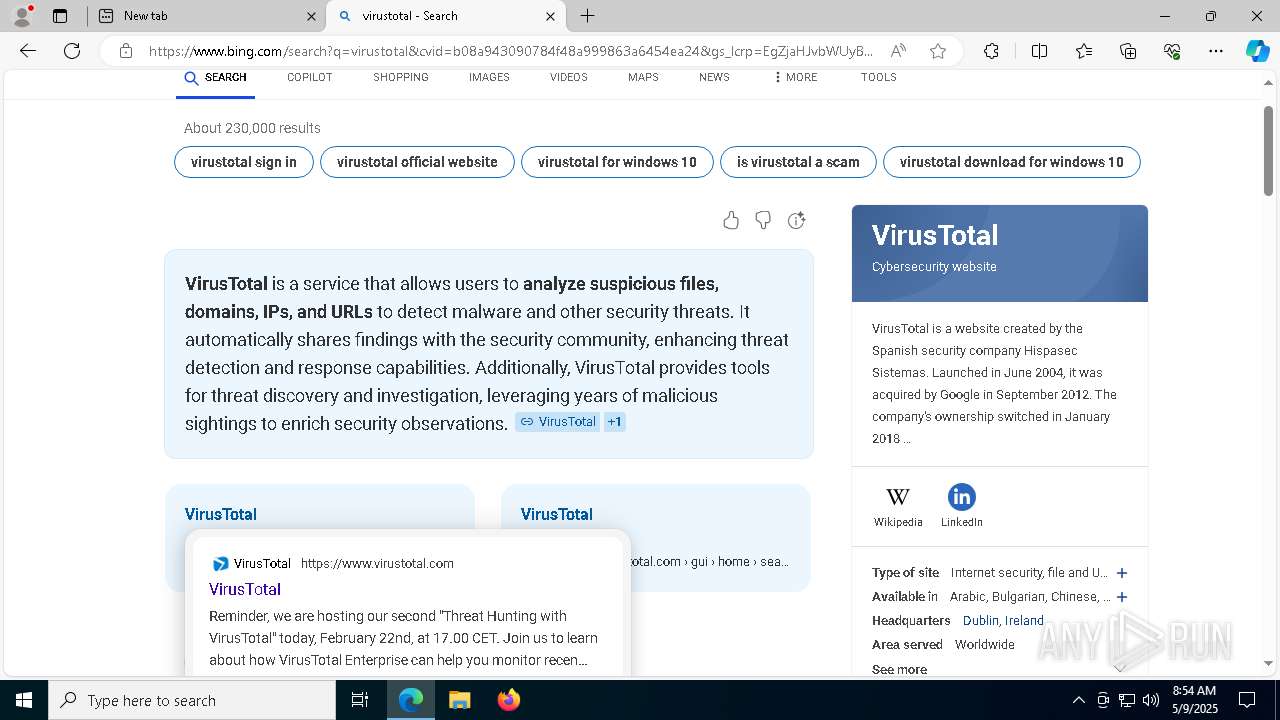
Task: Open Settings and more ellipsis menu
Action: coord(1216,51)
